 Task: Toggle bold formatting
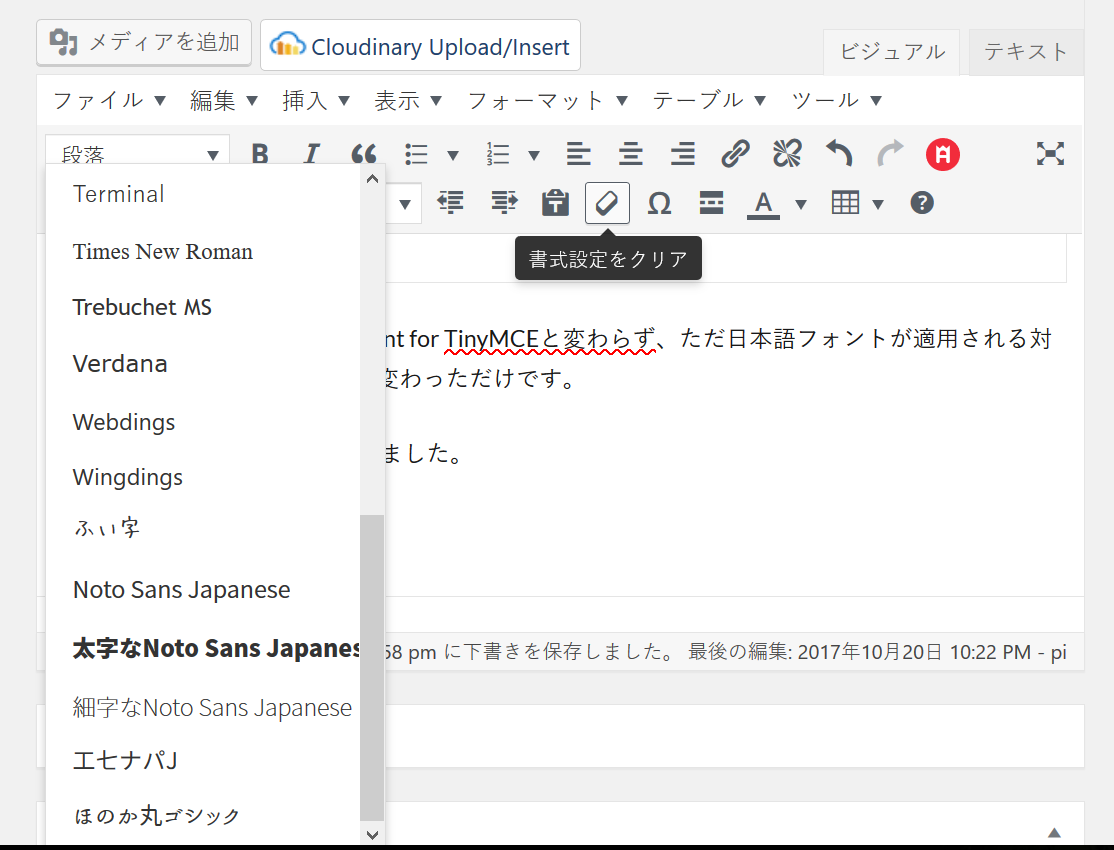(260, 154)
